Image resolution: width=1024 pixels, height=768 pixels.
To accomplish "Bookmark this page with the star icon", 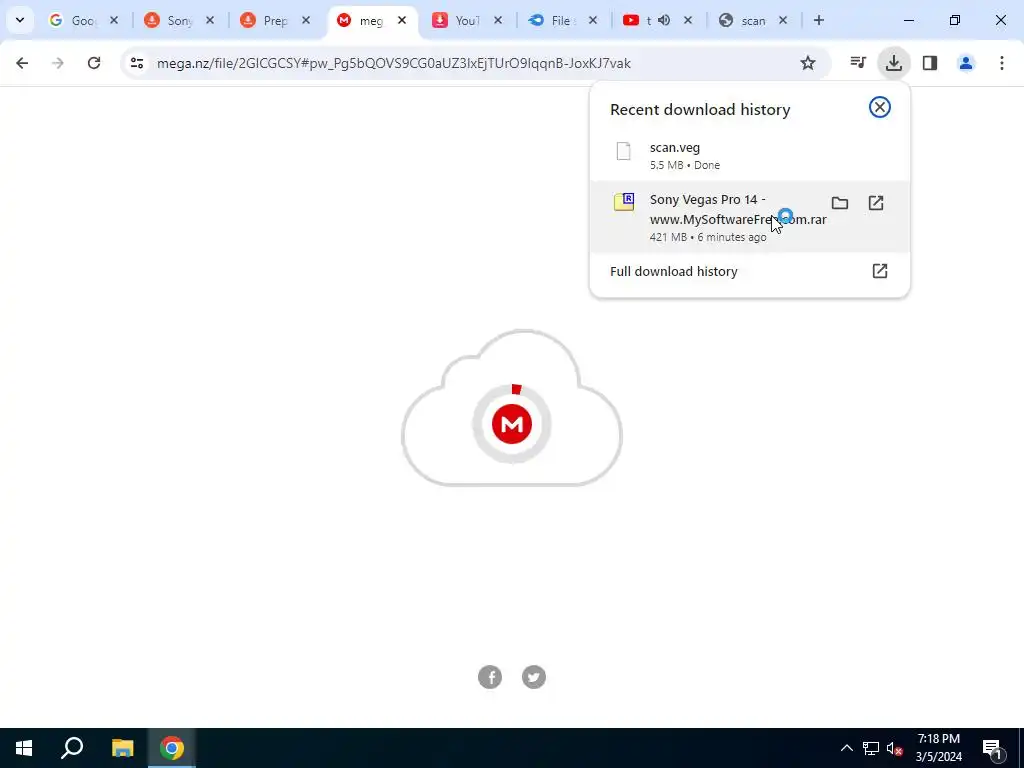I will tap(808, 63).
